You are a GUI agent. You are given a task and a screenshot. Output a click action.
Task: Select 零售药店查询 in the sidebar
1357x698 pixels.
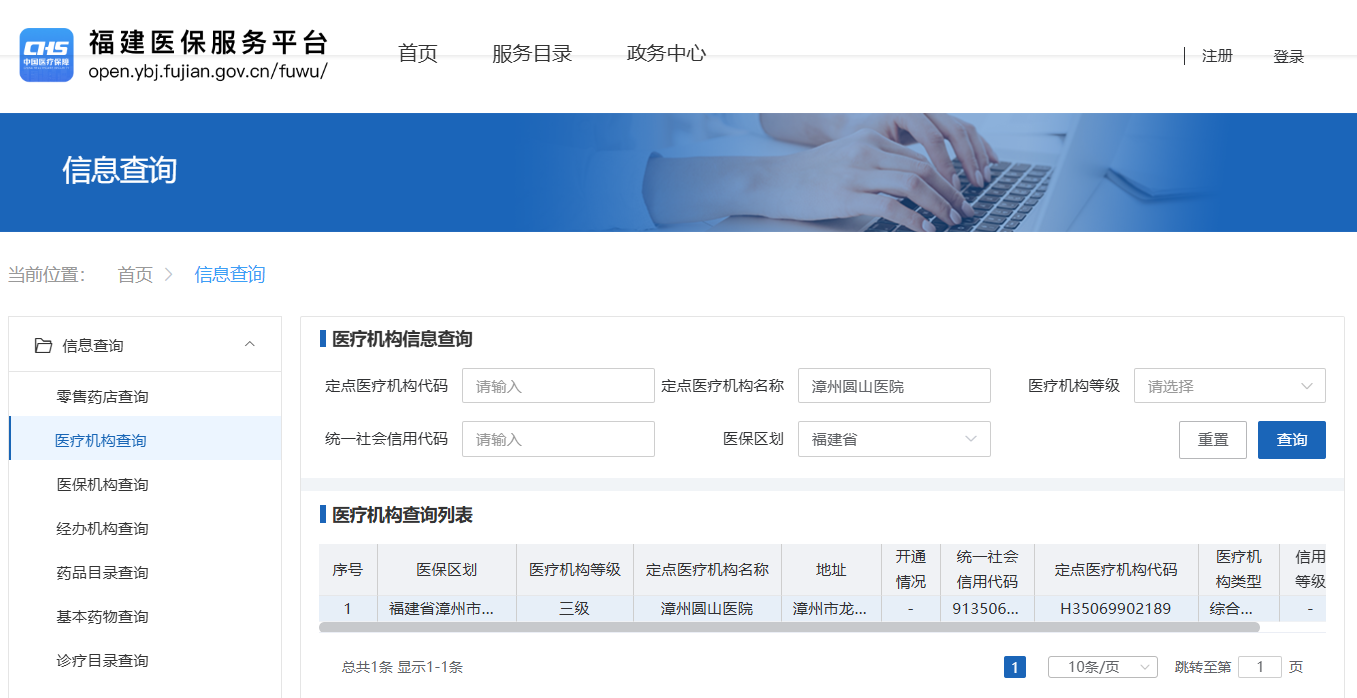point(102,397)
